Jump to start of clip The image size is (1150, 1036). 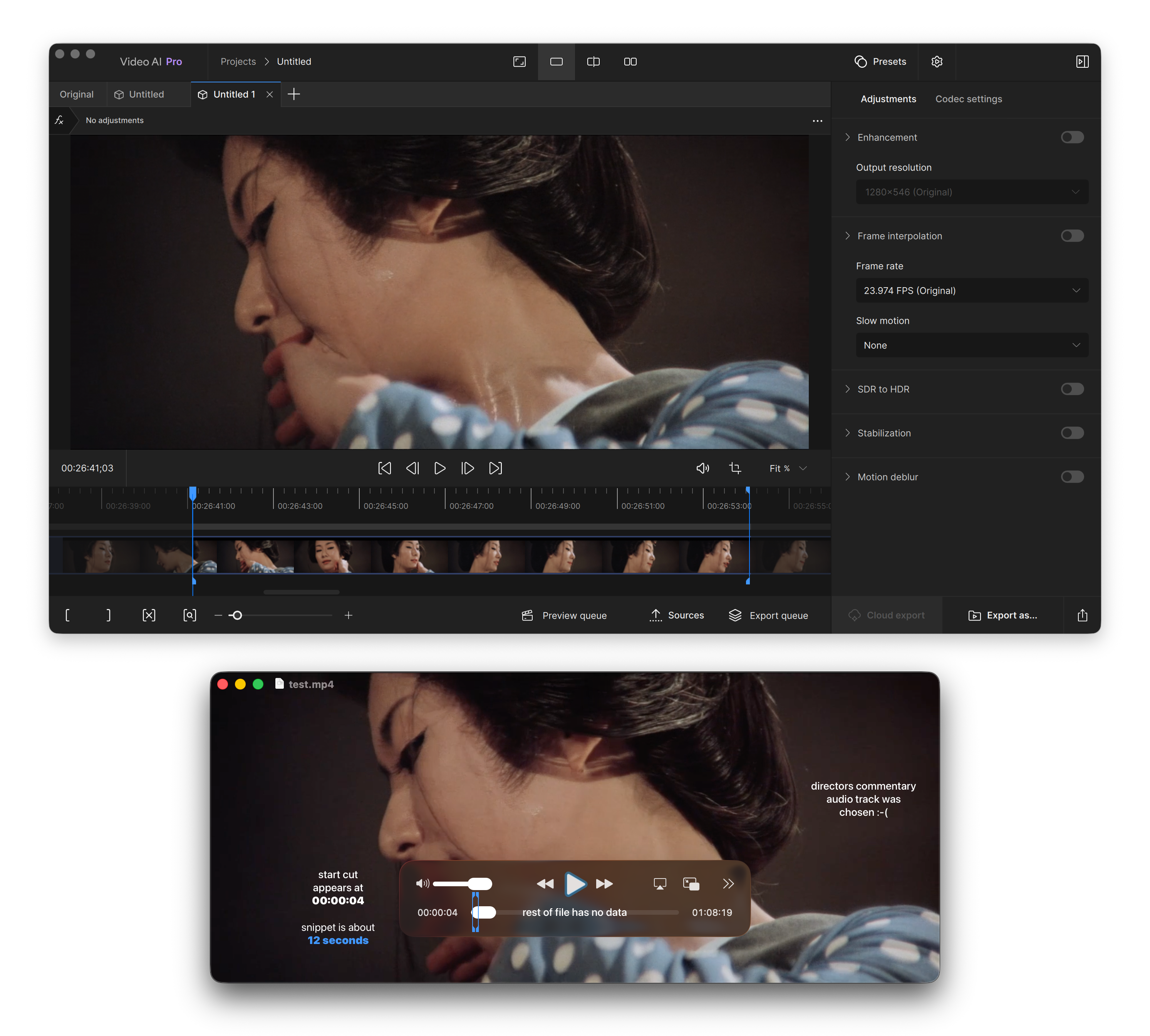coord(385,468)
